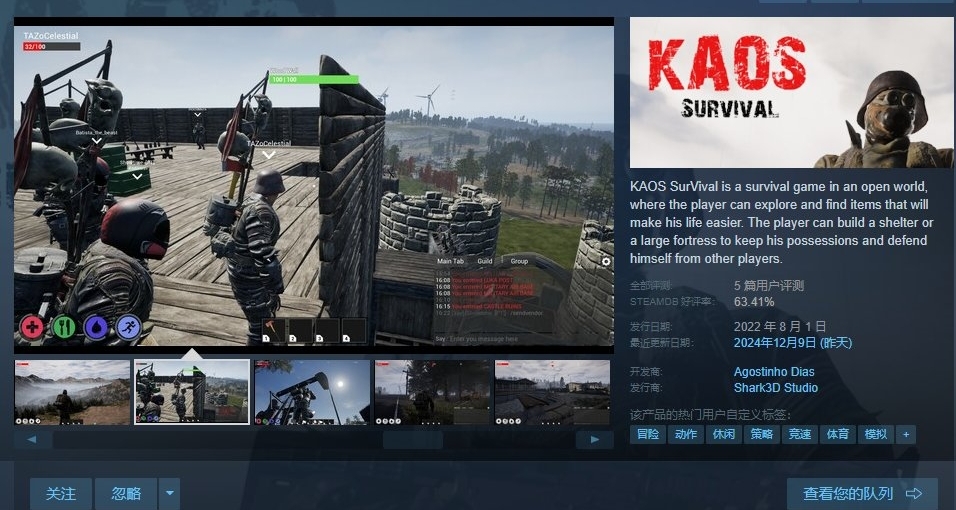
Task: Select the oil pump jack thumbnail
Action: click(312, 392)
